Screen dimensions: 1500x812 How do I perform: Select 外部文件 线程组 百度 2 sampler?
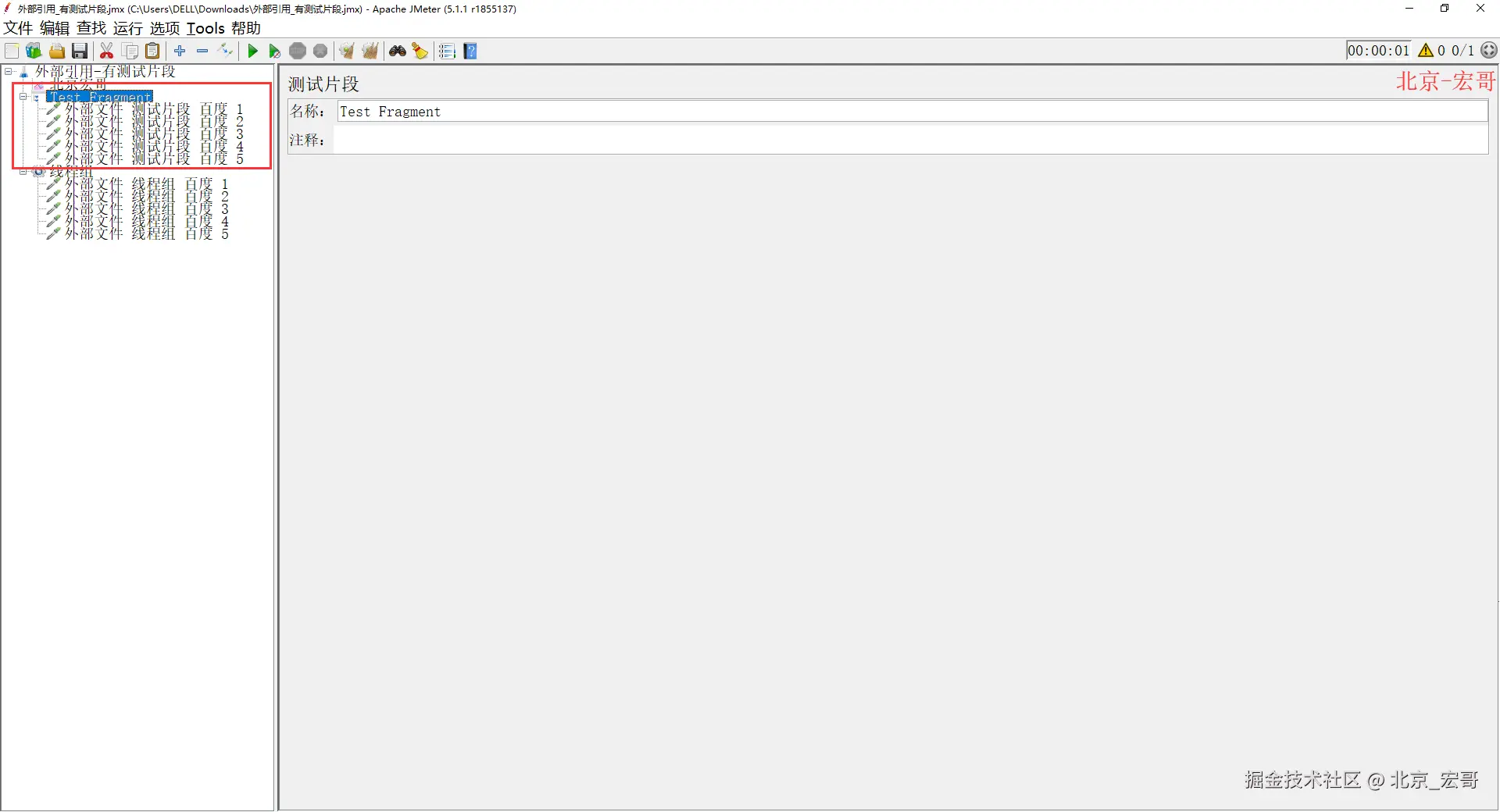pyautogui.click(x=147, y=197)
